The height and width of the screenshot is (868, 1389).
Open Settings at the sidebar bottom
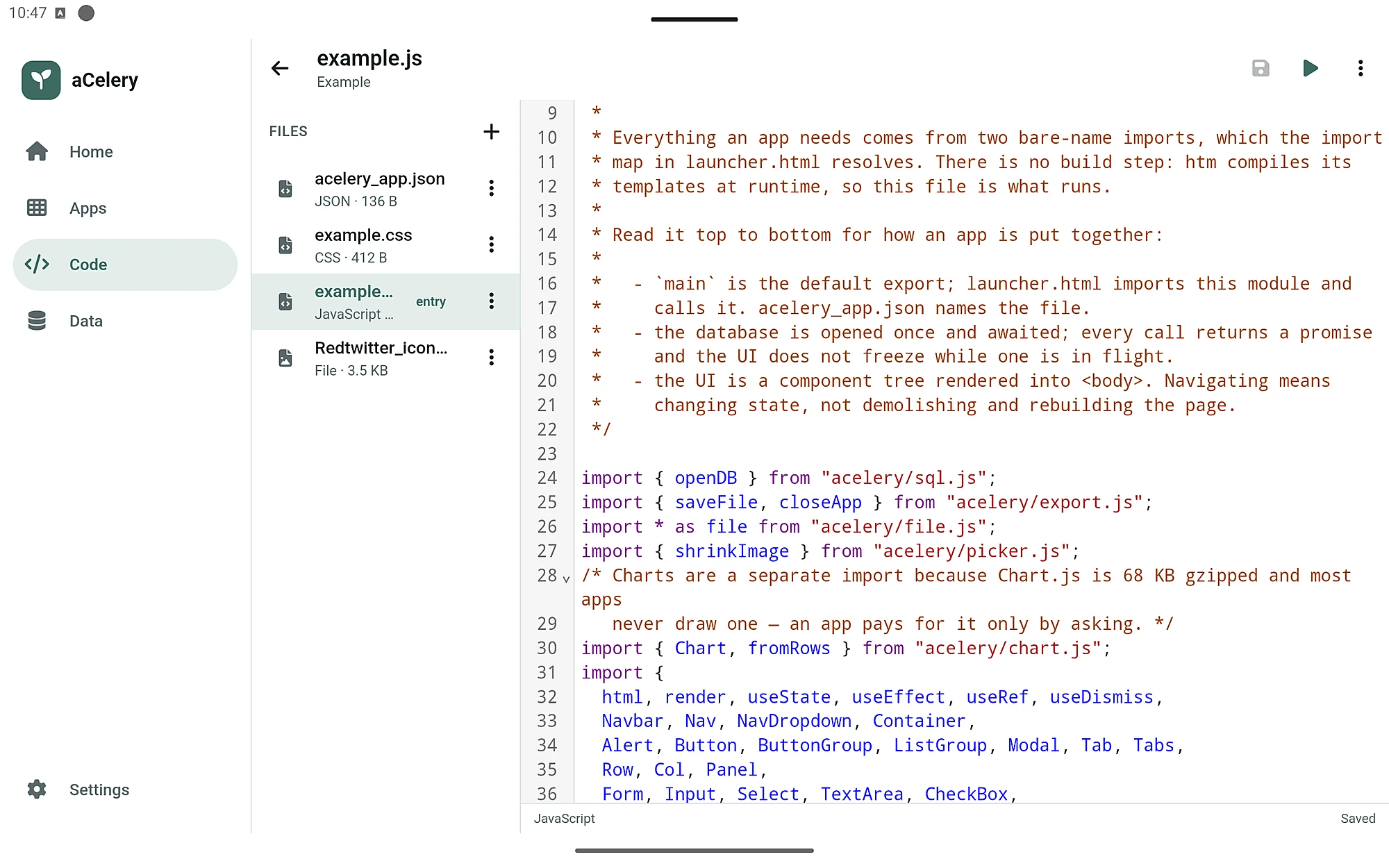[125, 790]
